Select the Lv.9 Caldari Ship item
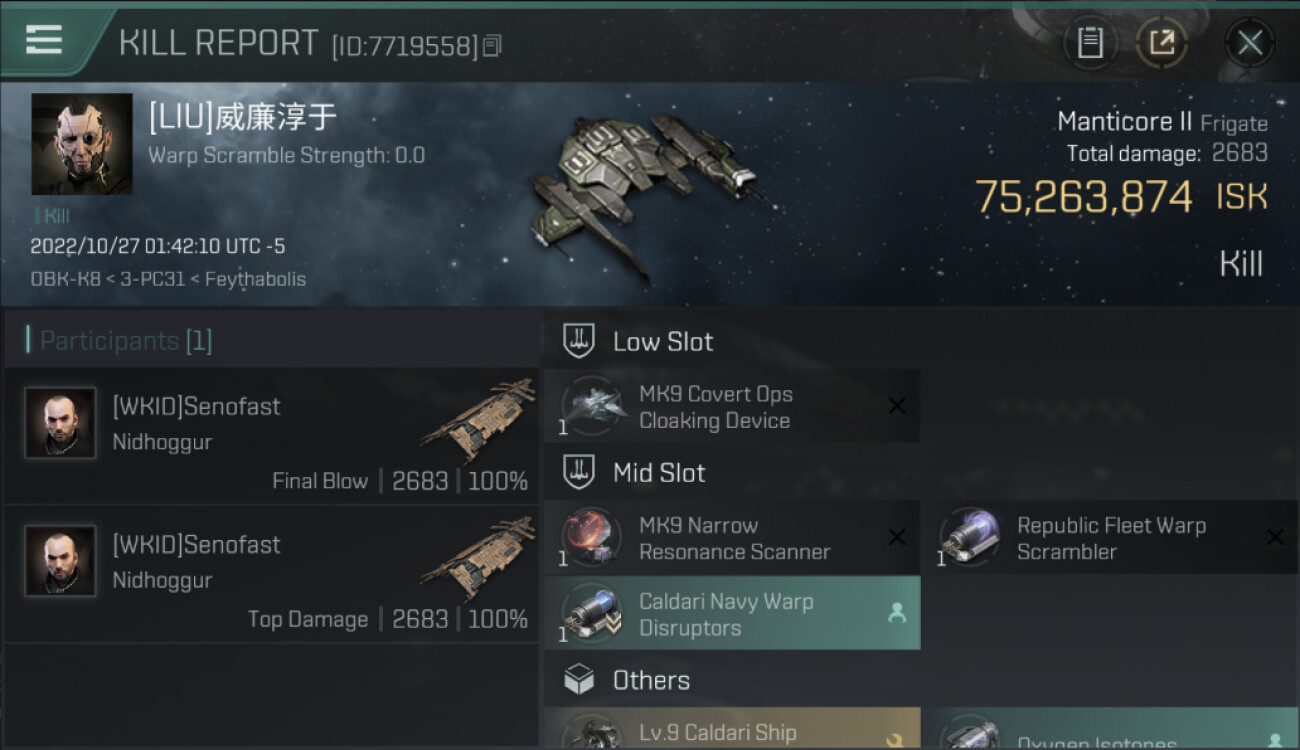The image size is (1300, 750). [732, 729]
